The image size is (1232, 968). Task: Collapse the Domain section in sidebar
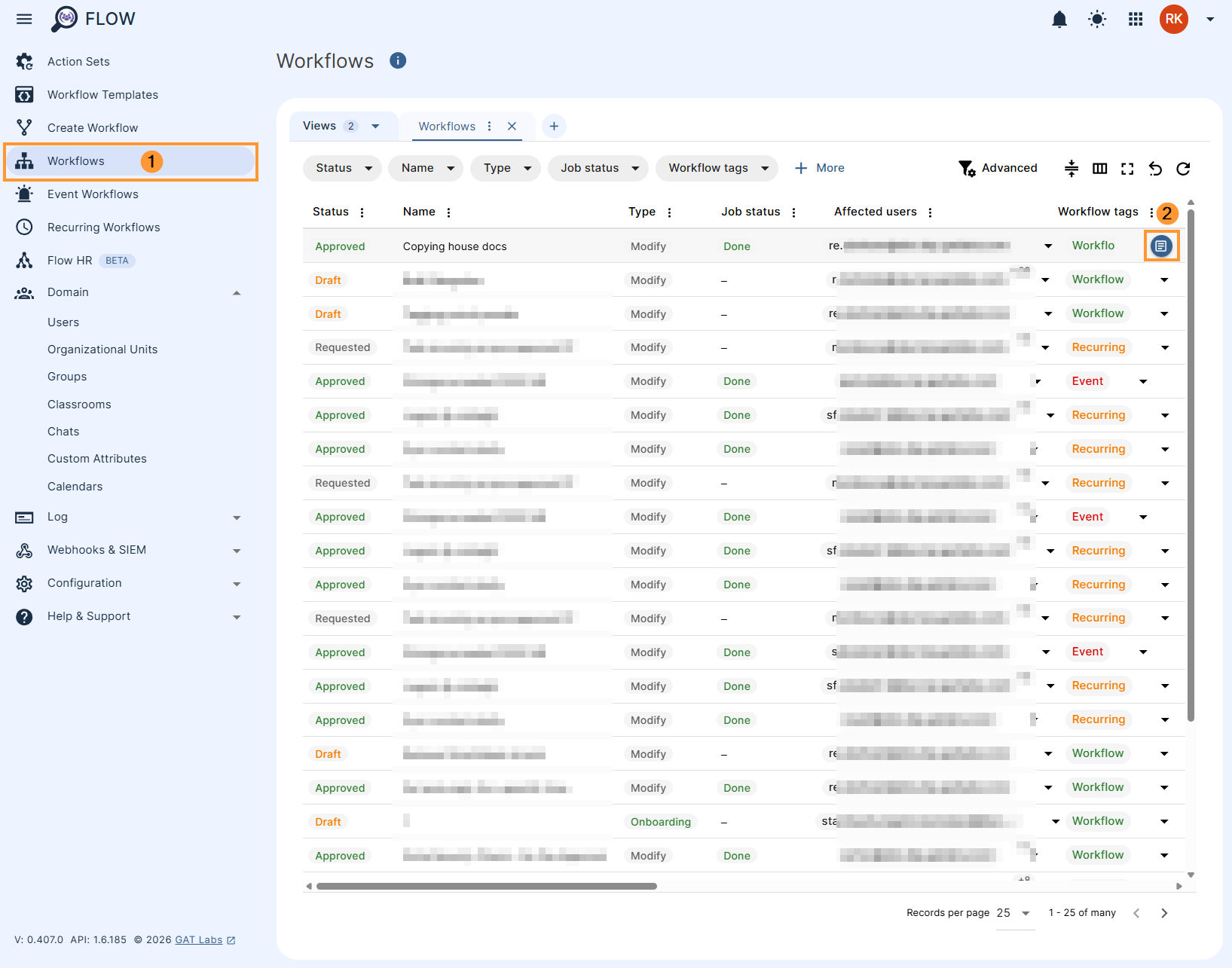point(237,292)
